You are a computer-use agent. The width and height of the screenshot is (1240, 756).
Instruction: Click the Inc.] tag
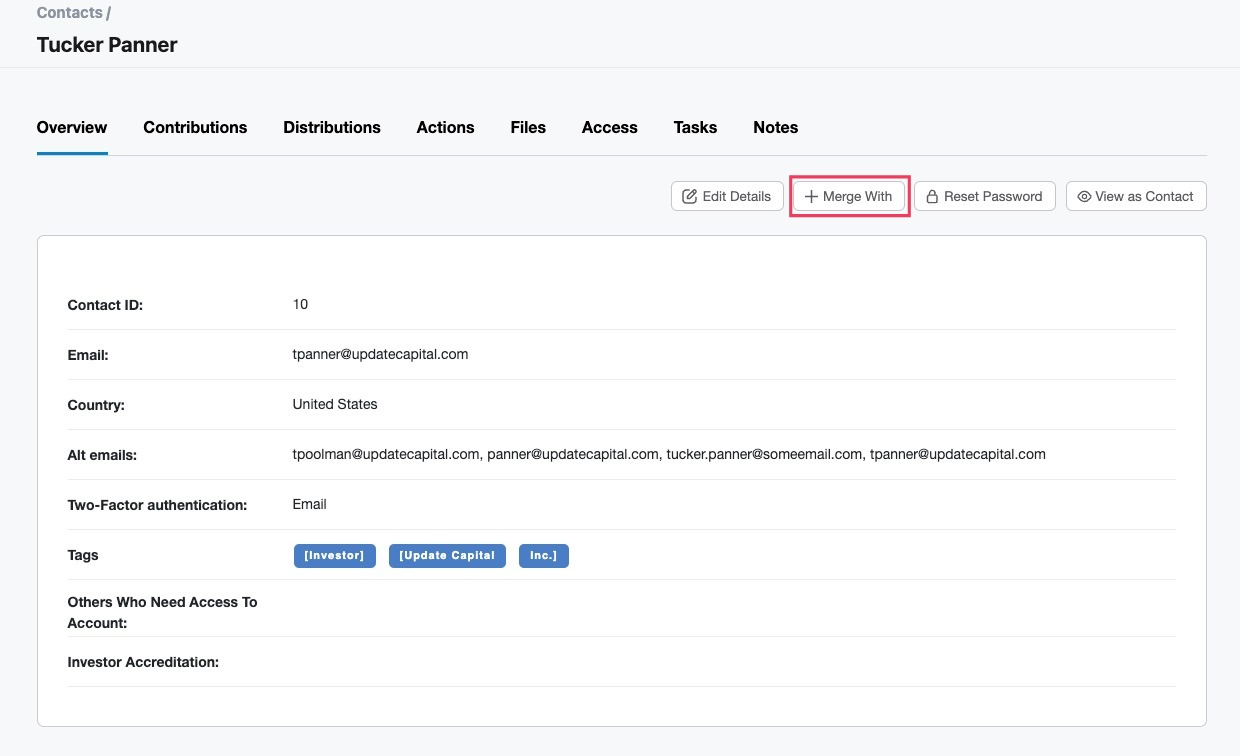tap(544, 556)
